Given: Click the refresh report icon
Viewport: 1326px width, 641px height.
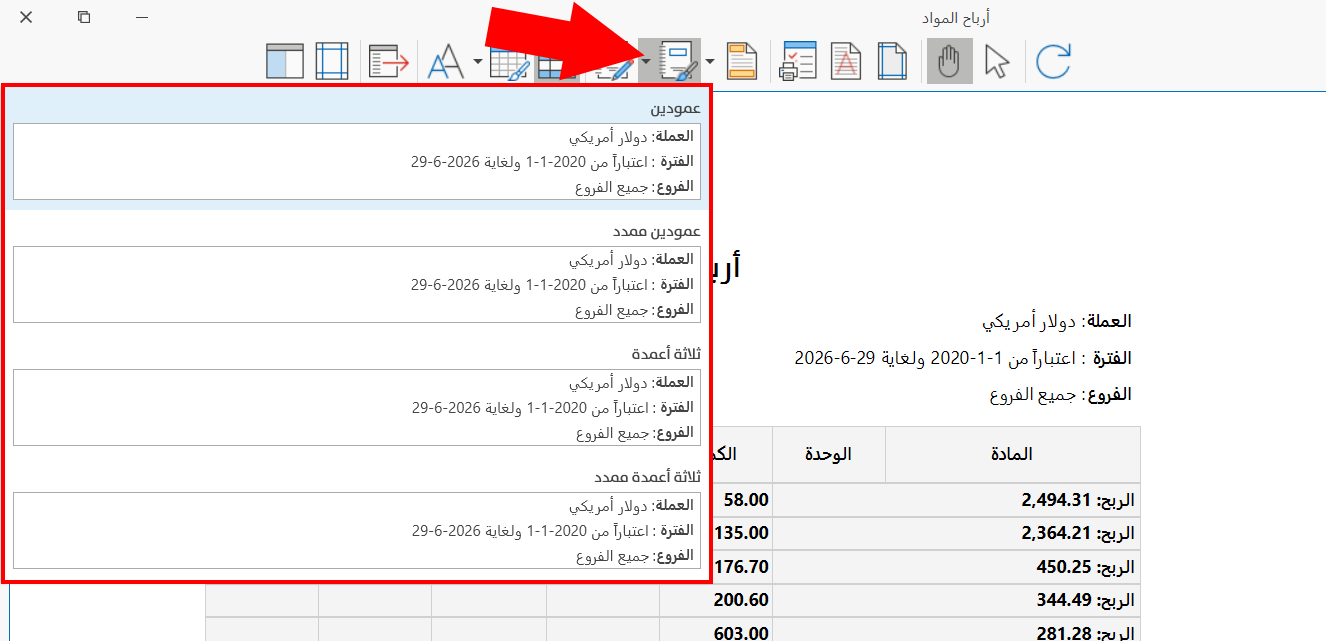Looking at the screenshot, I should [x=1053, y=61].
